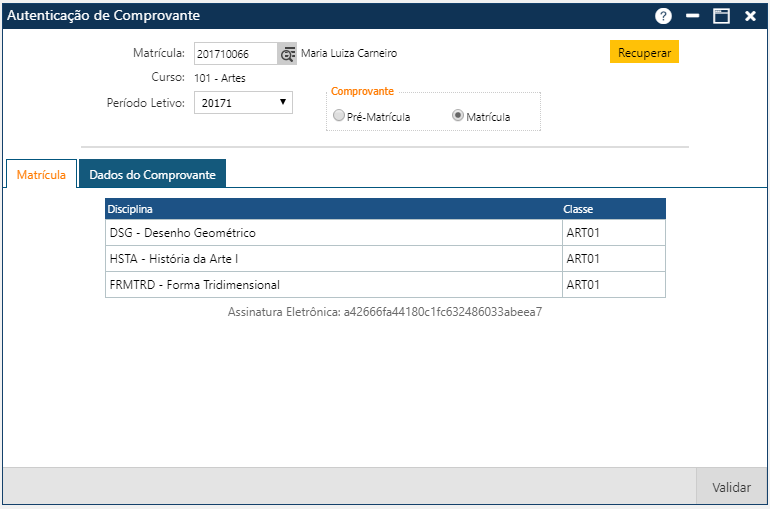770x509 pixels.
Task: Maximize the Autenticação de Comprovante window
Action: coord(721,16)
